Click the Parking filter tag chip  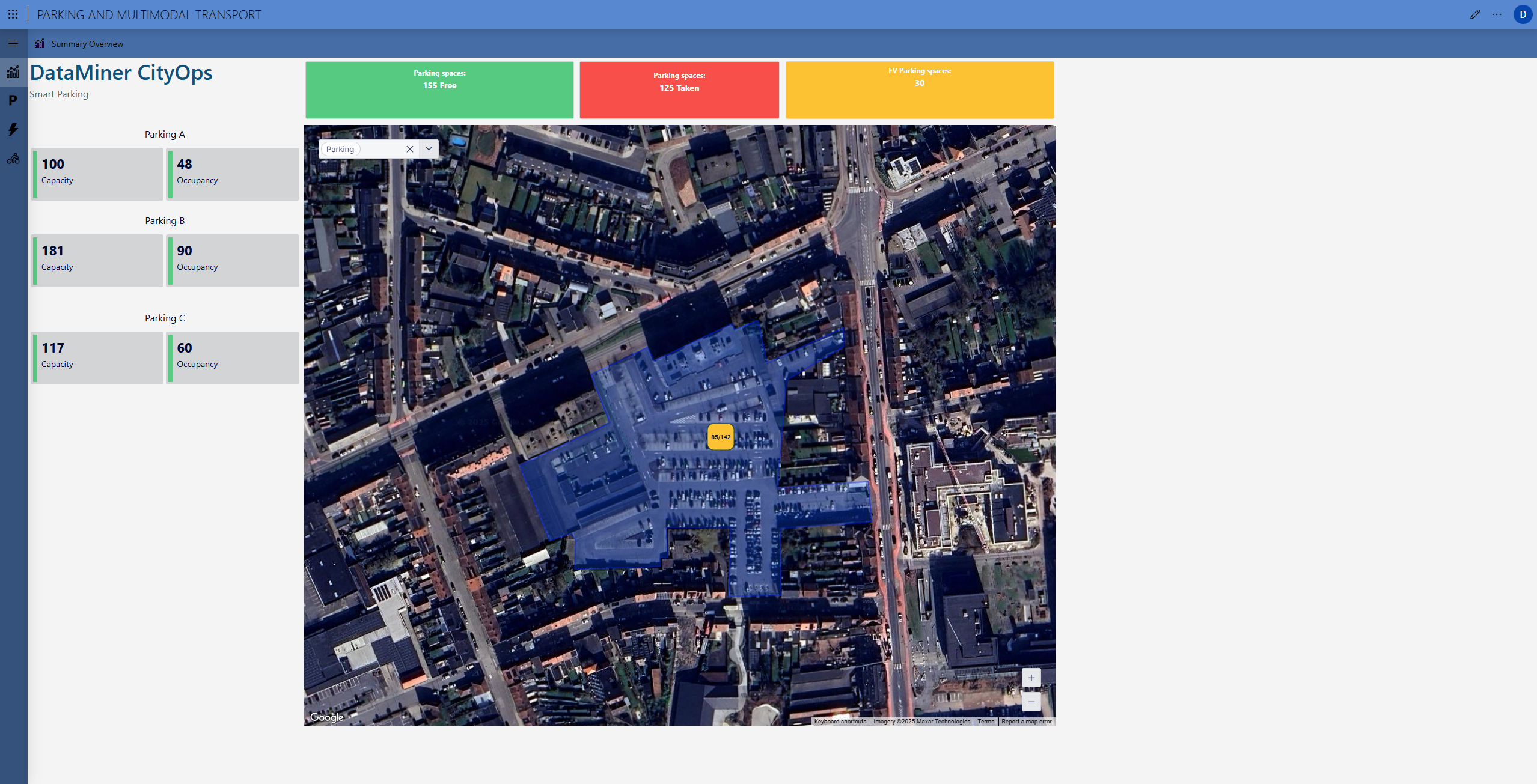click(340, 149)
